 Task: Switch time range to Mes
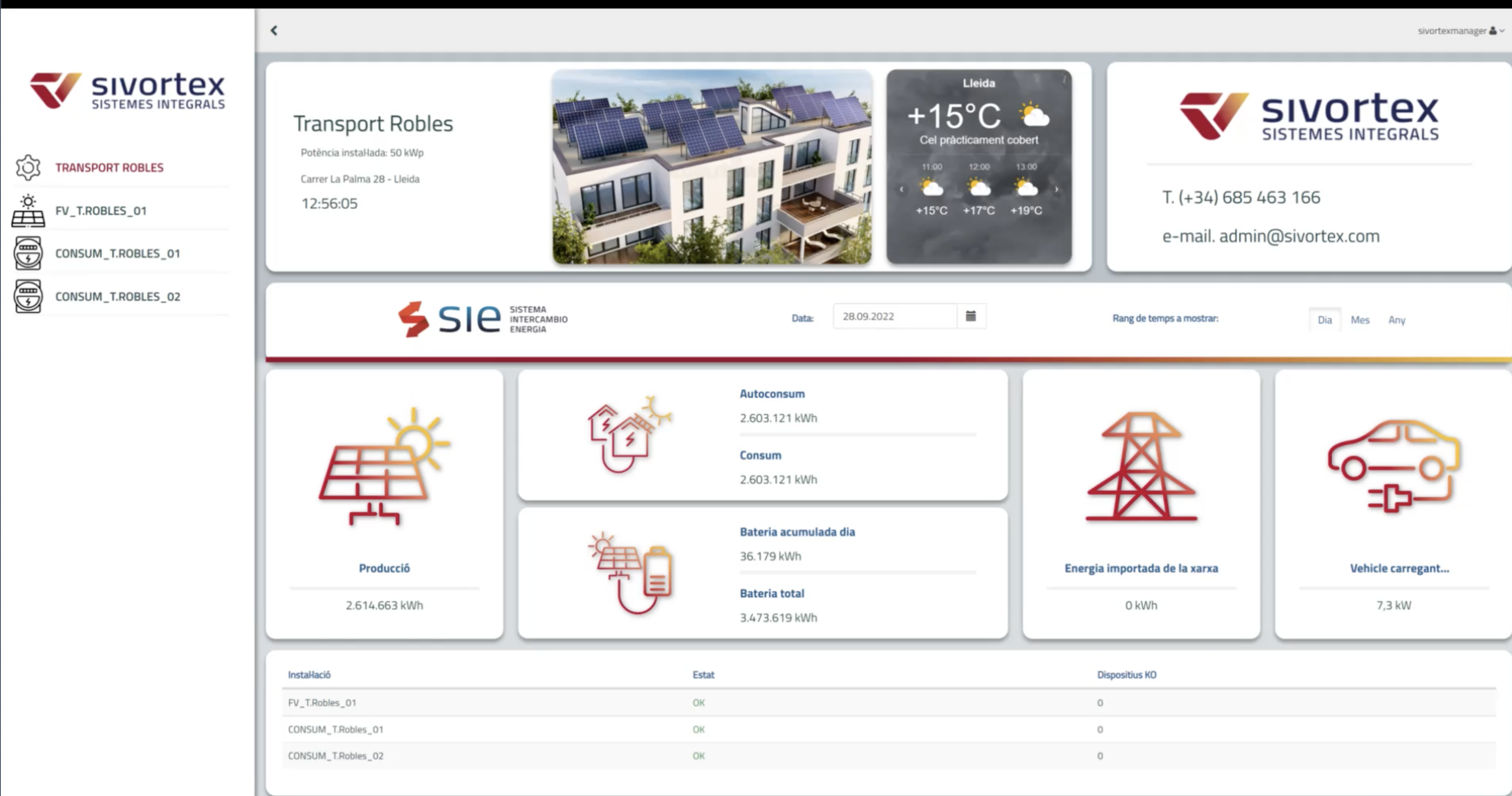click(1360, 319)
